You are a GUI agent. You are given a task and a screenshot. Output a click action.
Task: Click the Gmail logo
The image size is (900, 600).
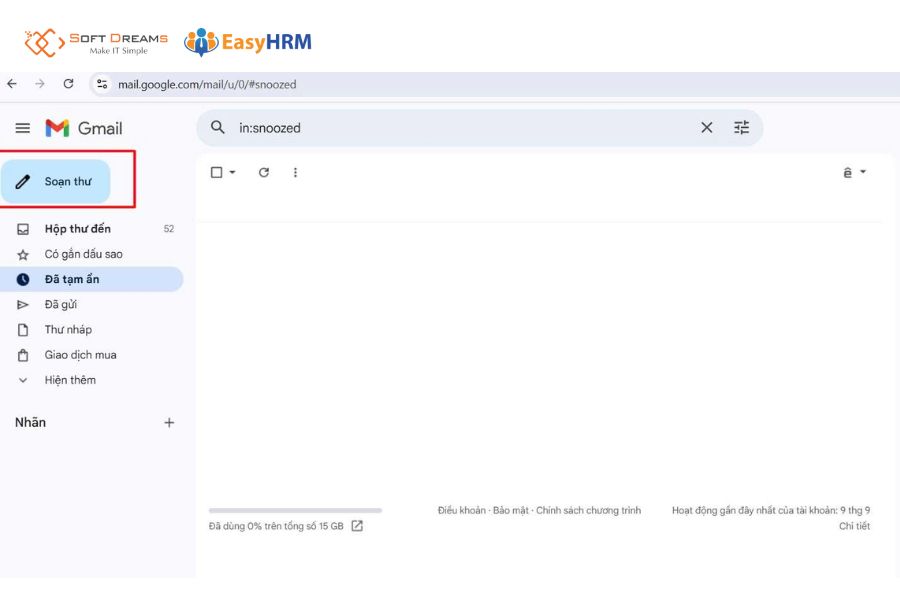click(x=85, y=128)
